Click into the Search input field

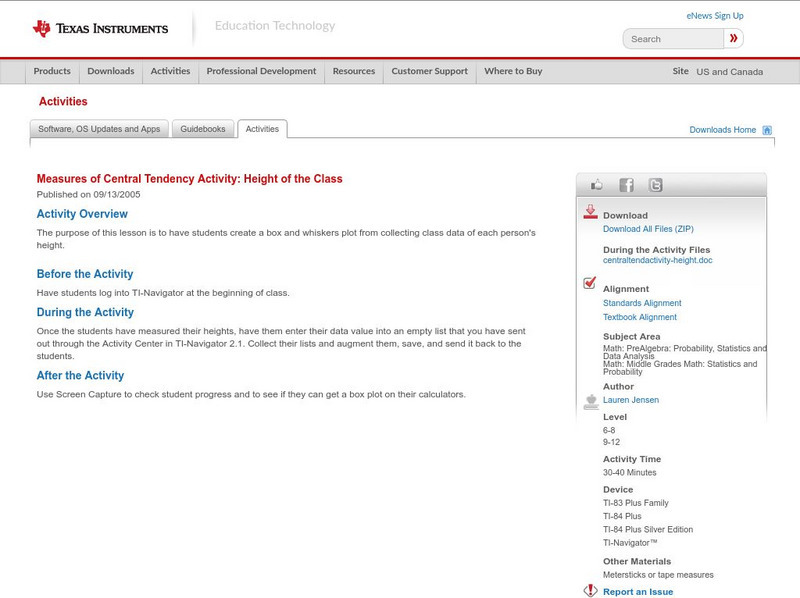pyautogui.click(x=673, y=39)
